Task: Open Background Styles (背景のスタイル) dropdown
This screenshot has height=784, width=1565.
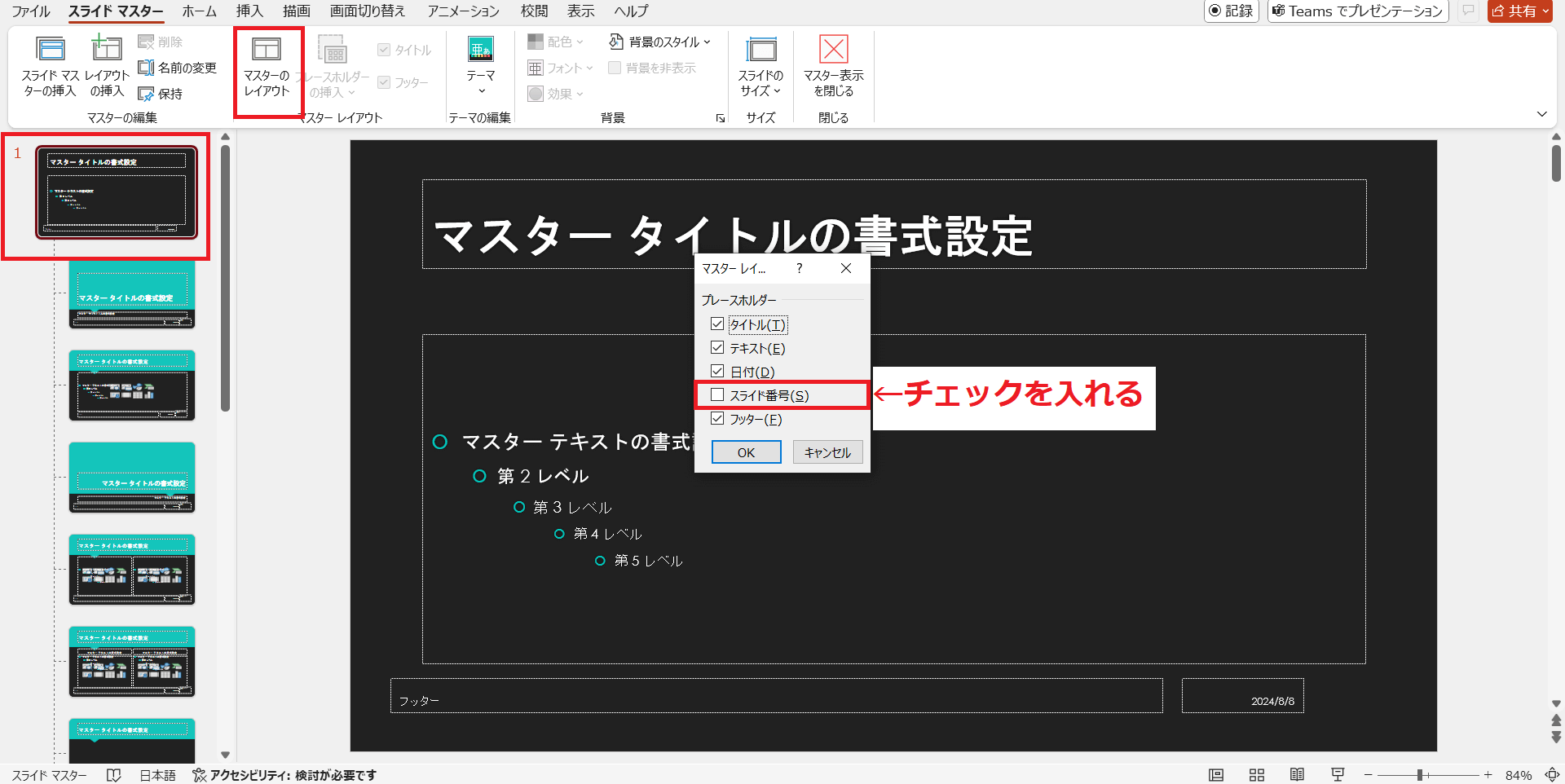Action: (659, 42)
